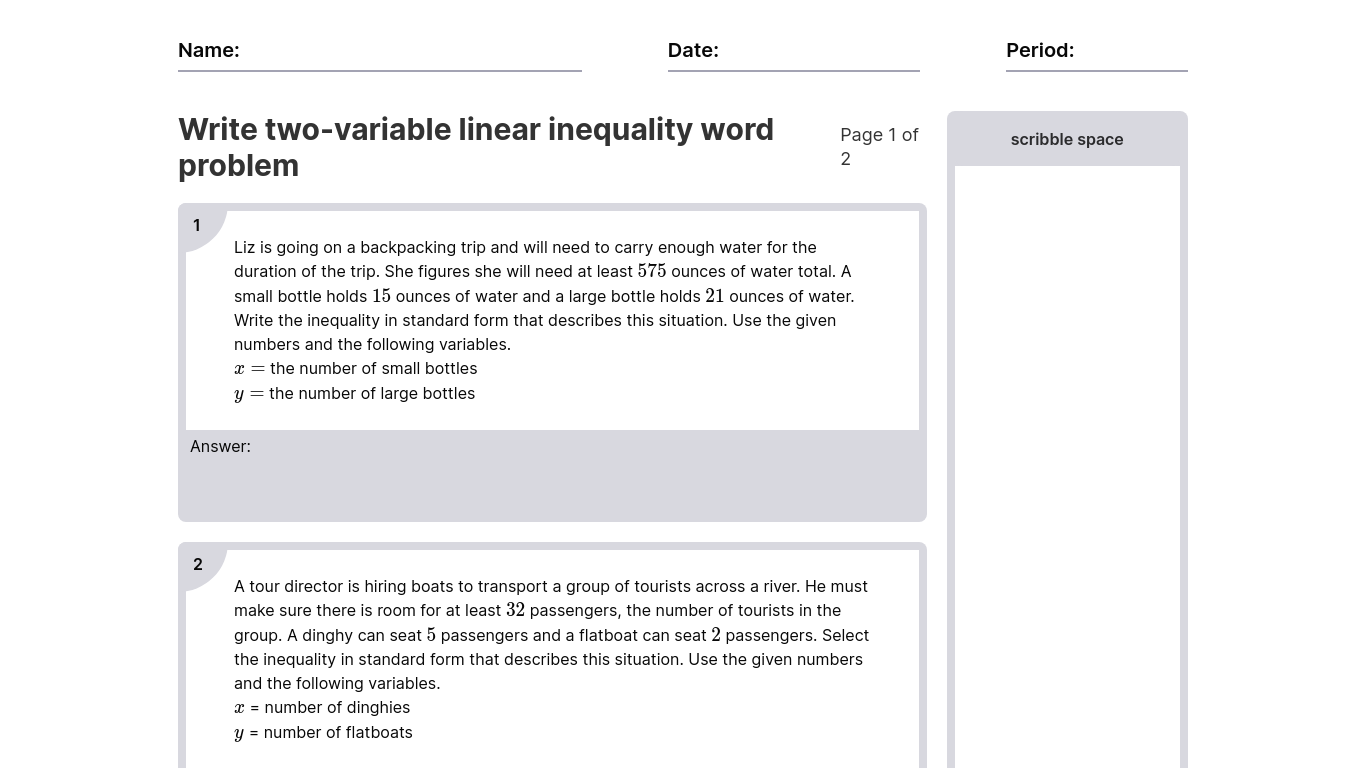Click the scribble space header
This screenshot has width=1366, height=768.
pos(1067,140)
